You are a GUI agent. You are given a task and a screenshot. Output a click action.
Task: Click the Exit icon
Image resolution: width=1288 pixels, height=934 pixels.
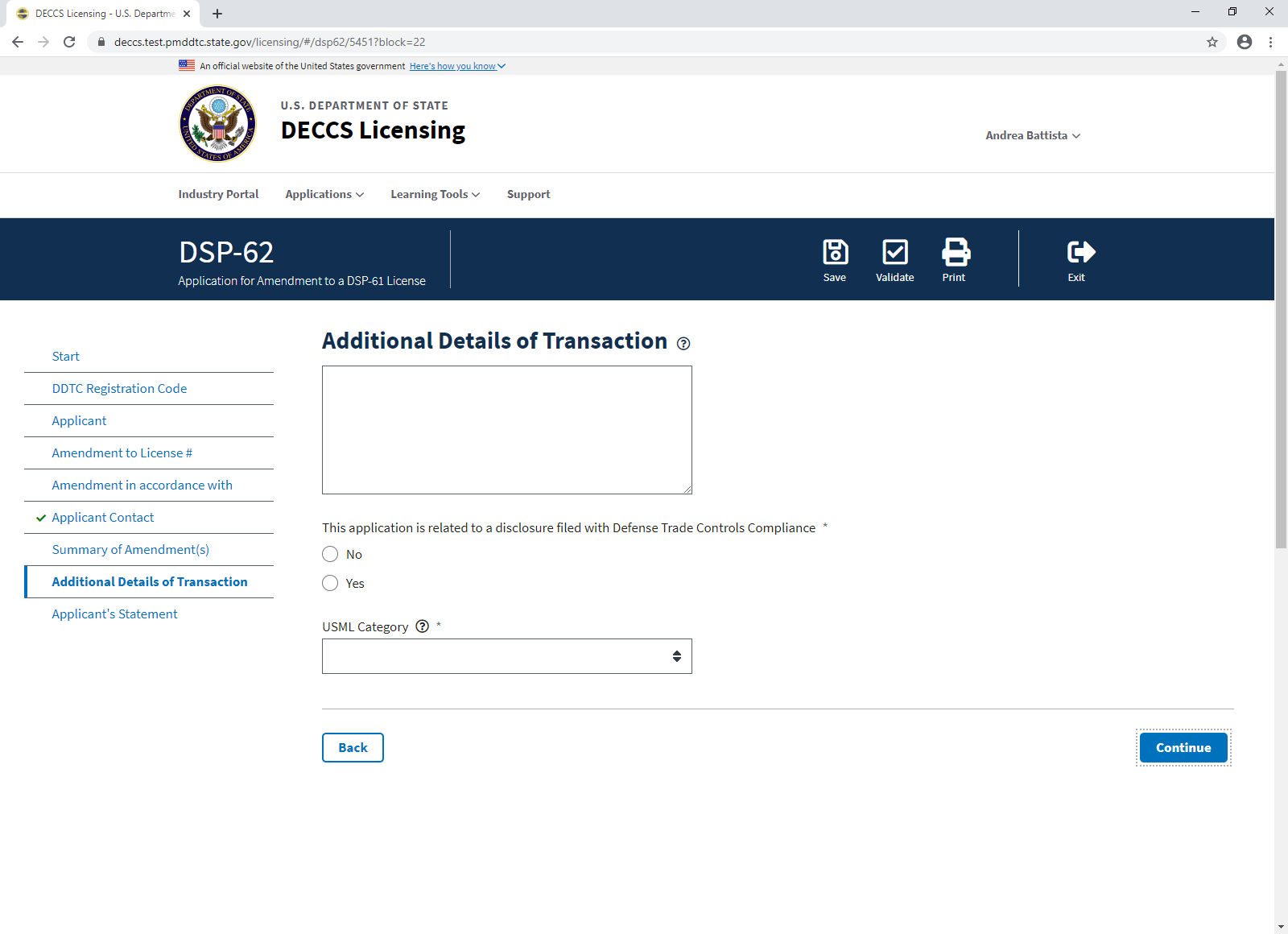pyautogui.click(x=1080, y=253)
